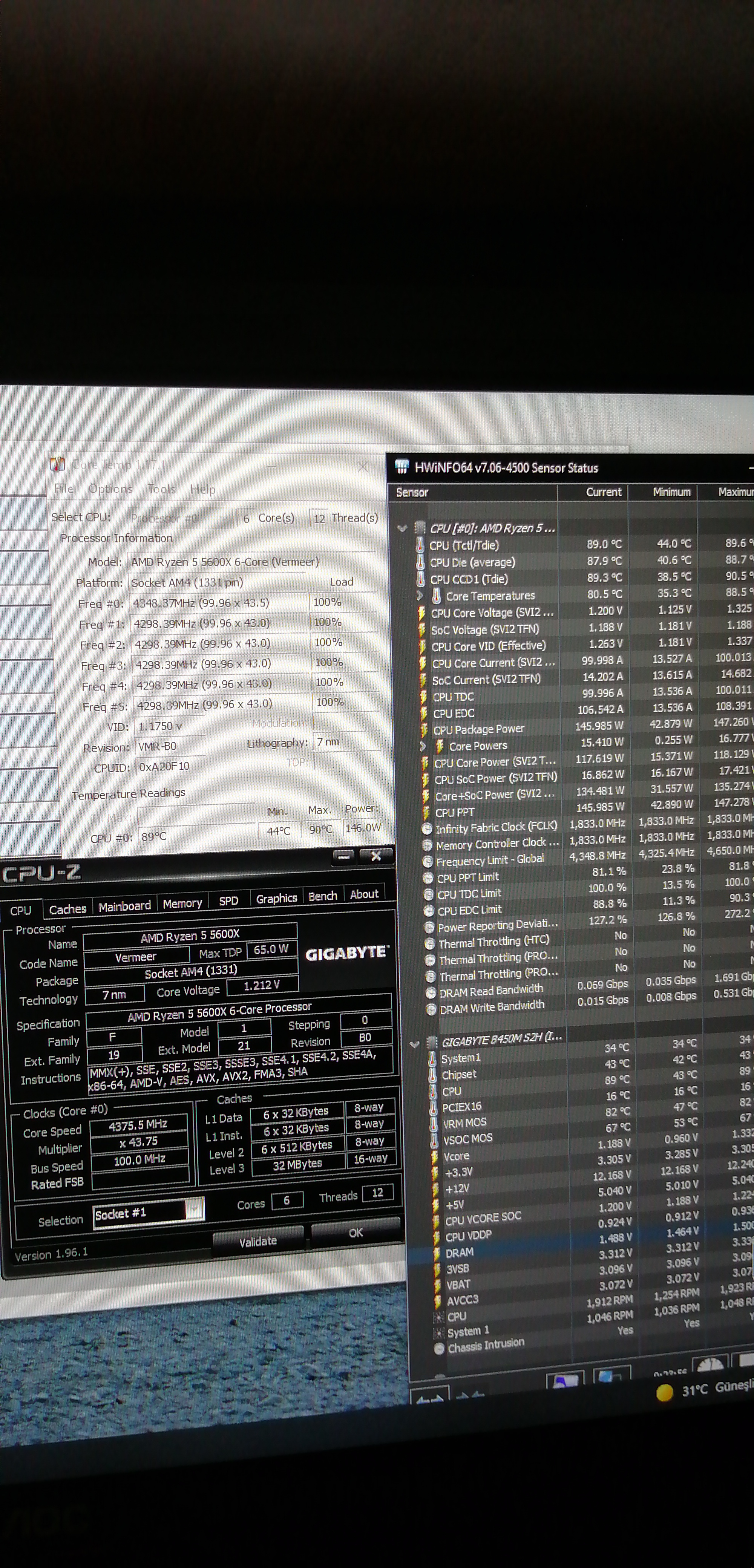Screen dimensions: 754x1568
Task: Click the lightning icon beside +12V
Action: pos(435,1189)
